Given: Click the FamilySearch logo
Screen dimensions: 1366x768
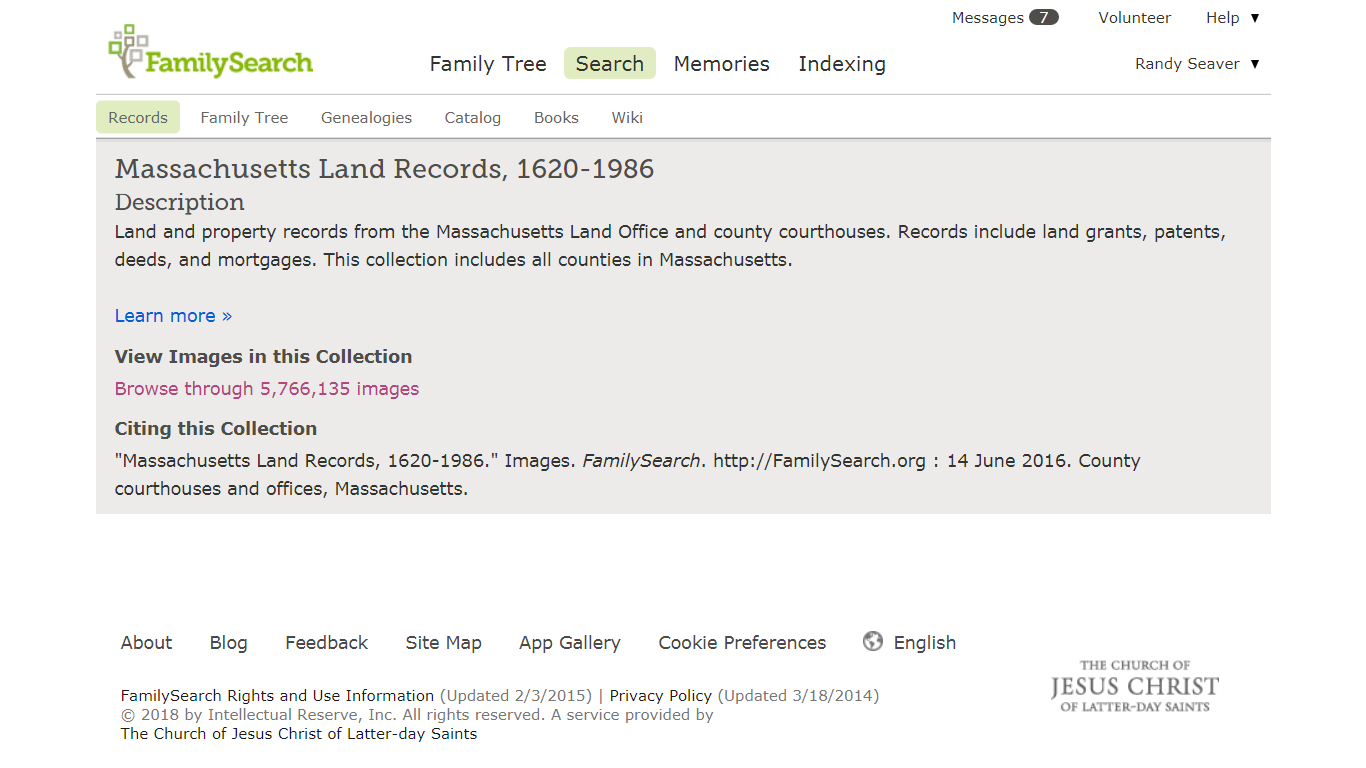Looking at the screenshot, I should point(210,50).
